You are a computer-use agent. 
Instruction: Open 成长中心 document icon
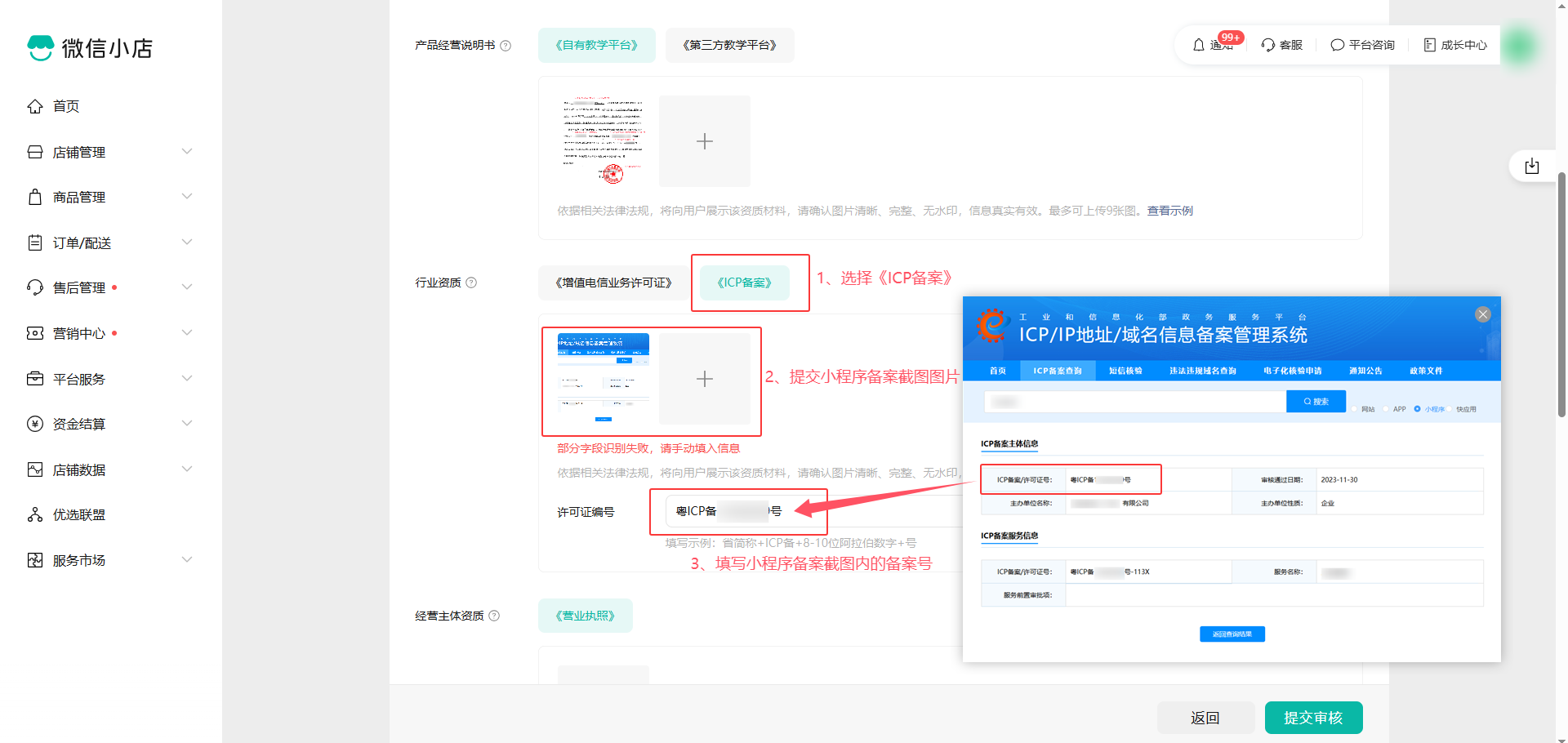click(1429, 45)
